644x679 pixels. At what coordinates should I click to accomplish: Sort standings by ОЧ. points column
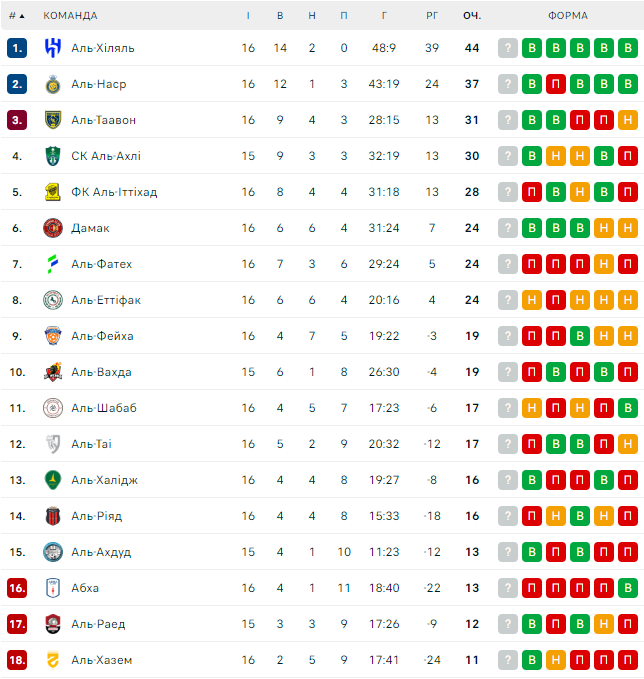(472, 16)
